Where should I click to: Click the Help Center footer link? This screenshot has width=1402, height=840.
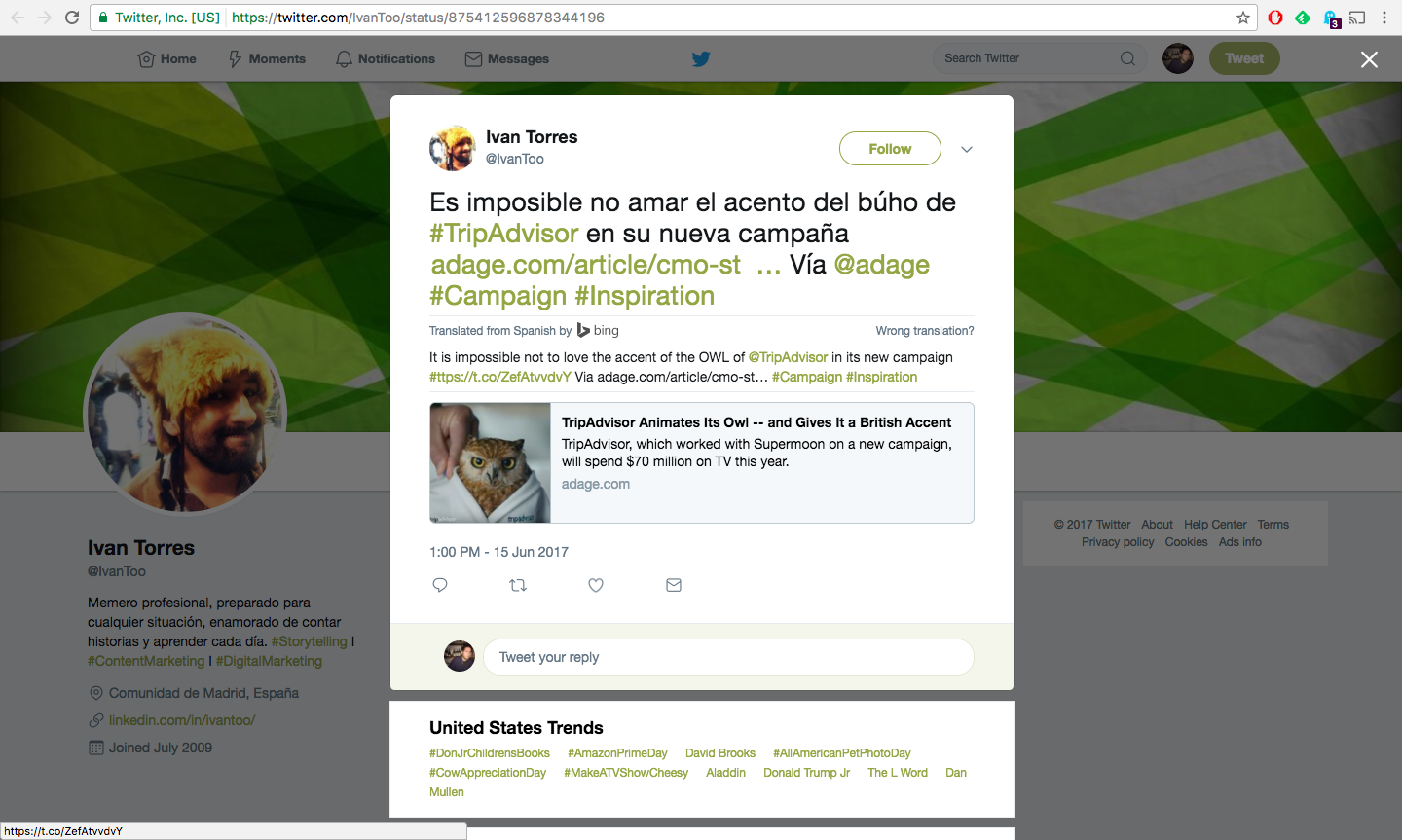(1215, 525)
